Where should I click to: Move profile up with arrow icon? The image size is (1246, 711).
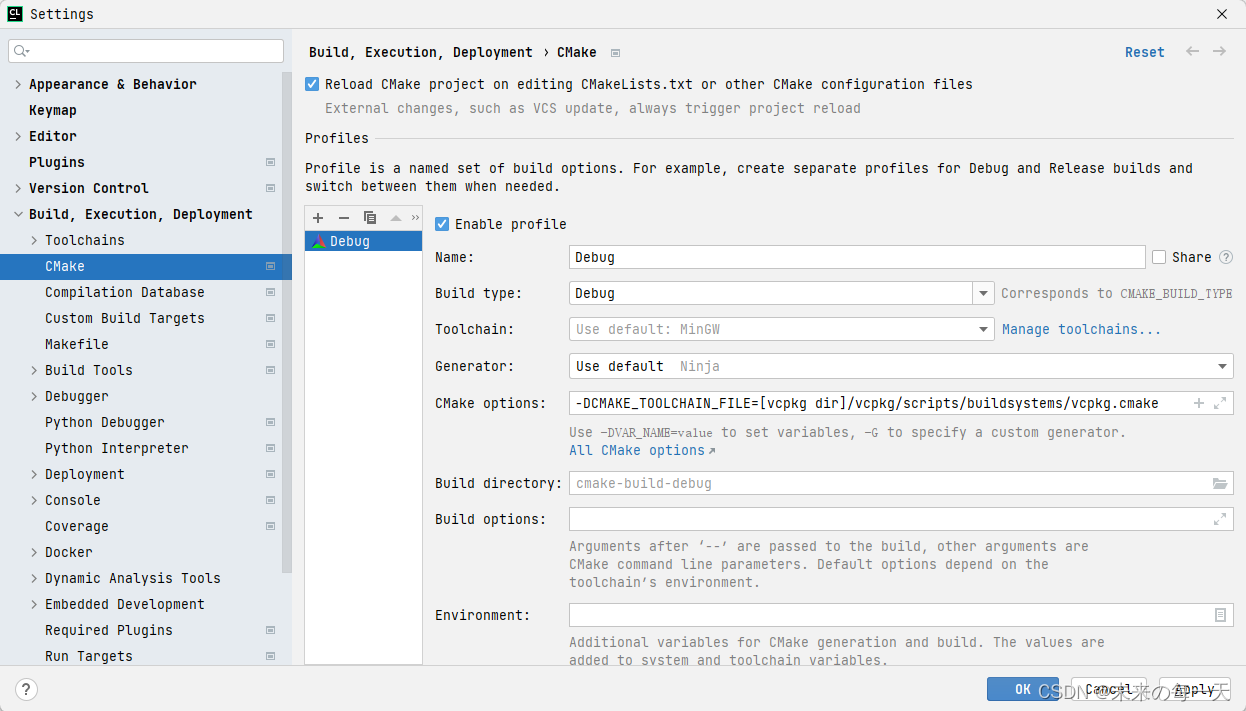[x=396, y=218]
